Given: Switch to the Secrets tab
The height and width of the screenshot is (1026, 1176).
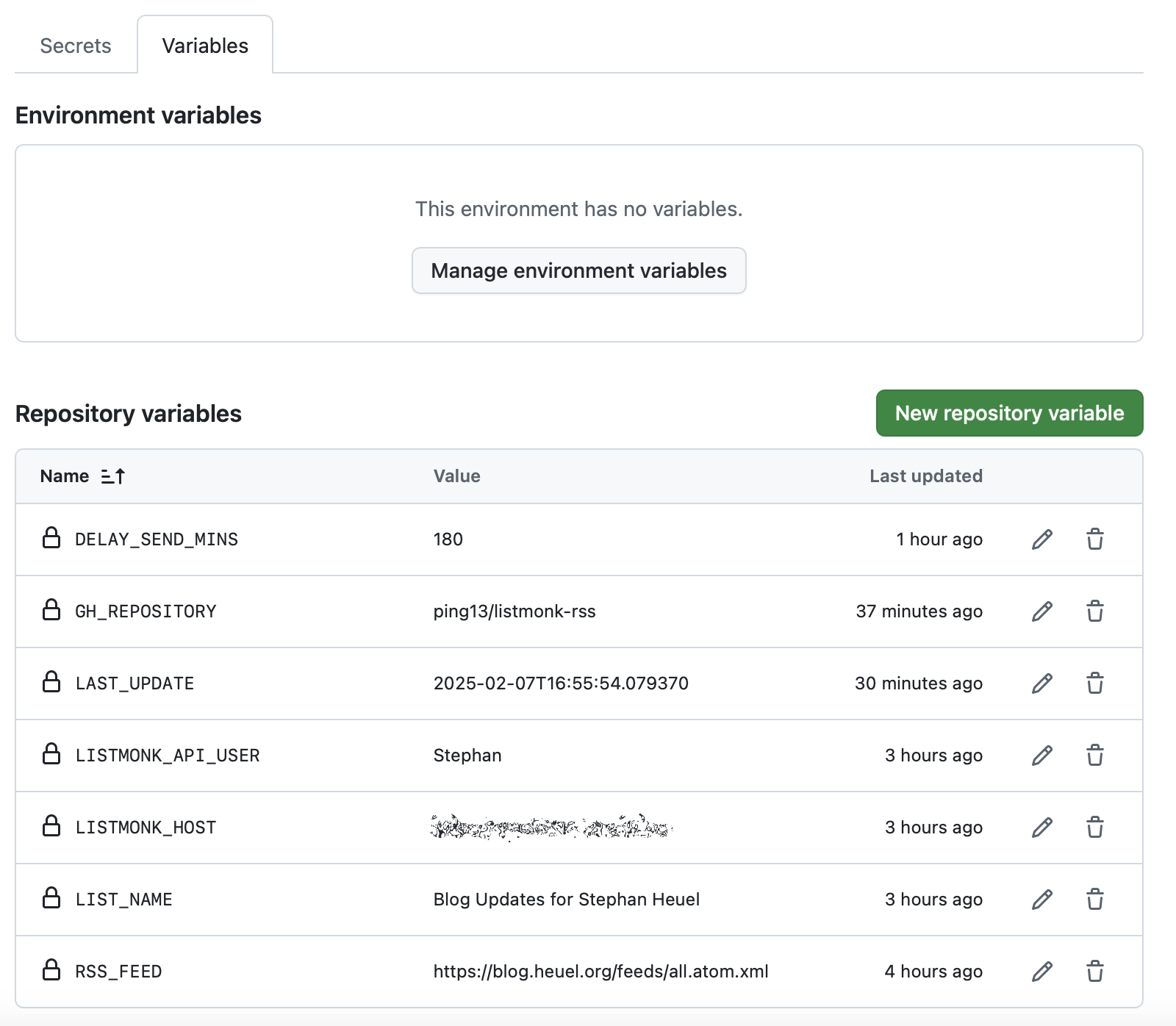Looking at the screenshot, I should [76, 46].
